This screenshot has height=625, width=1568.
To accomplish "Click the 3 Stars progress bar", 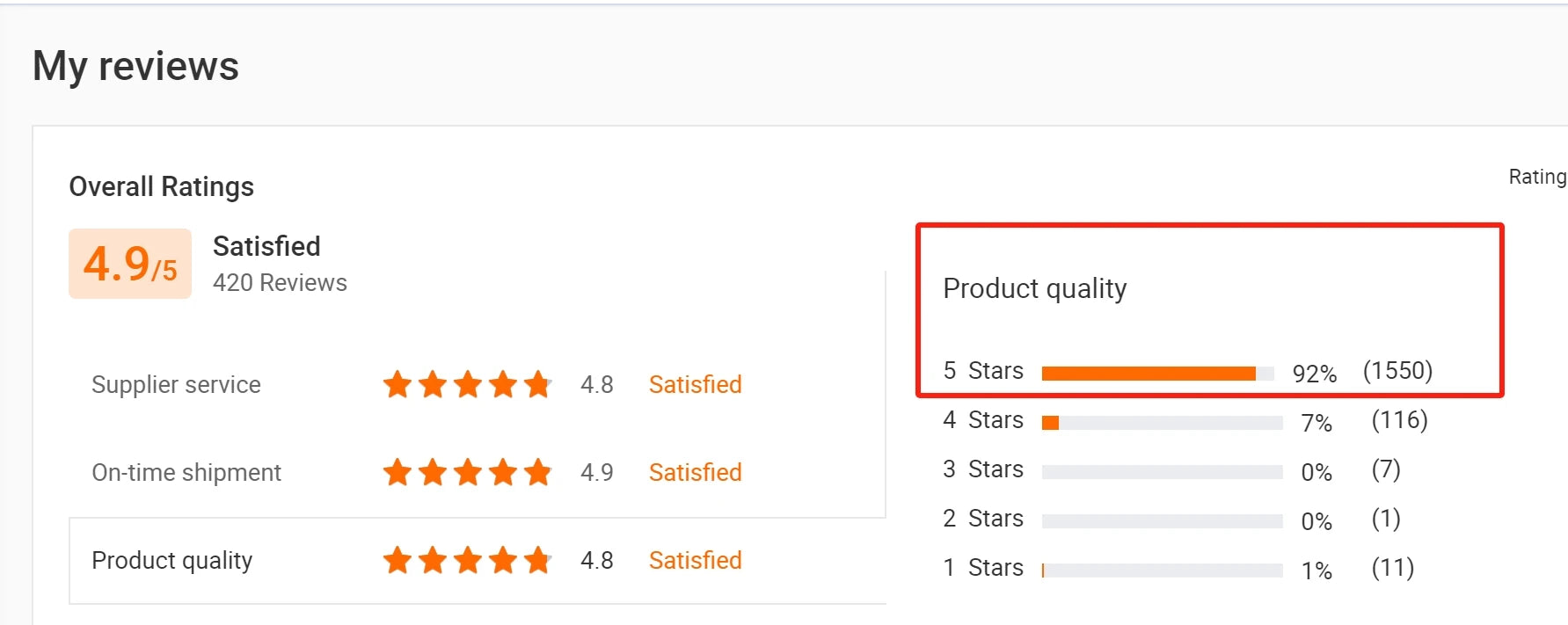I will 1162,472.
